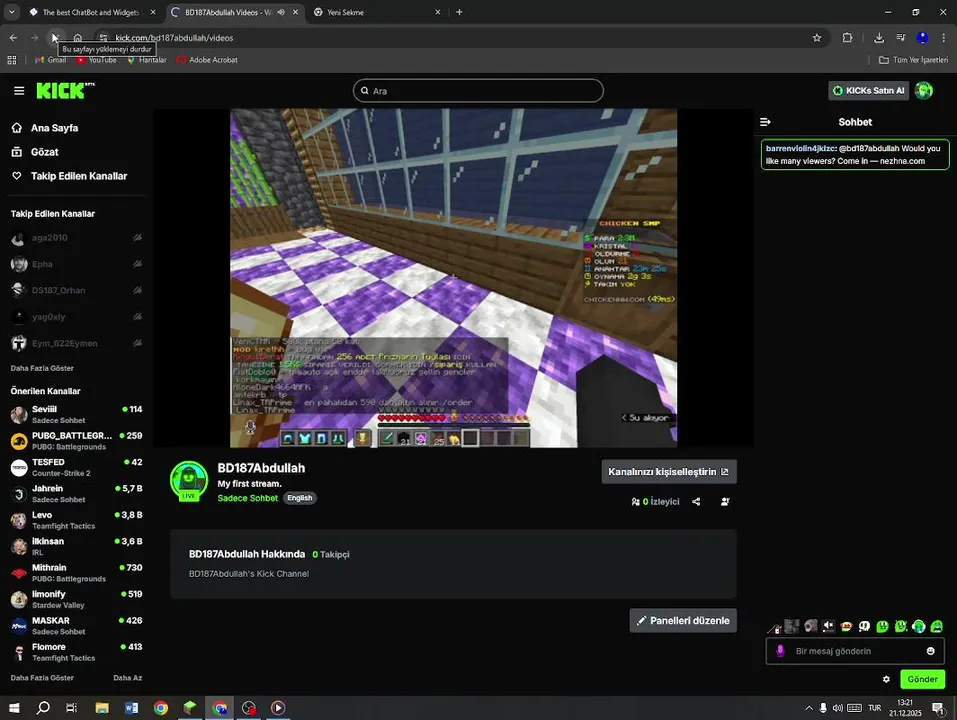The width and height of the screenshot is (957, 720).
Task: Click the KICKs Satın Al button
Action: 868,90
